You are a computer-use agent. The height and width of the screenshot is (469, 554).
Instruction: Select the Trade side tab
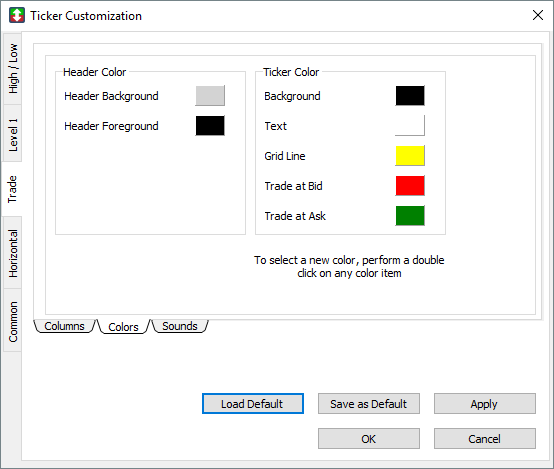click(x=12, y=189)
